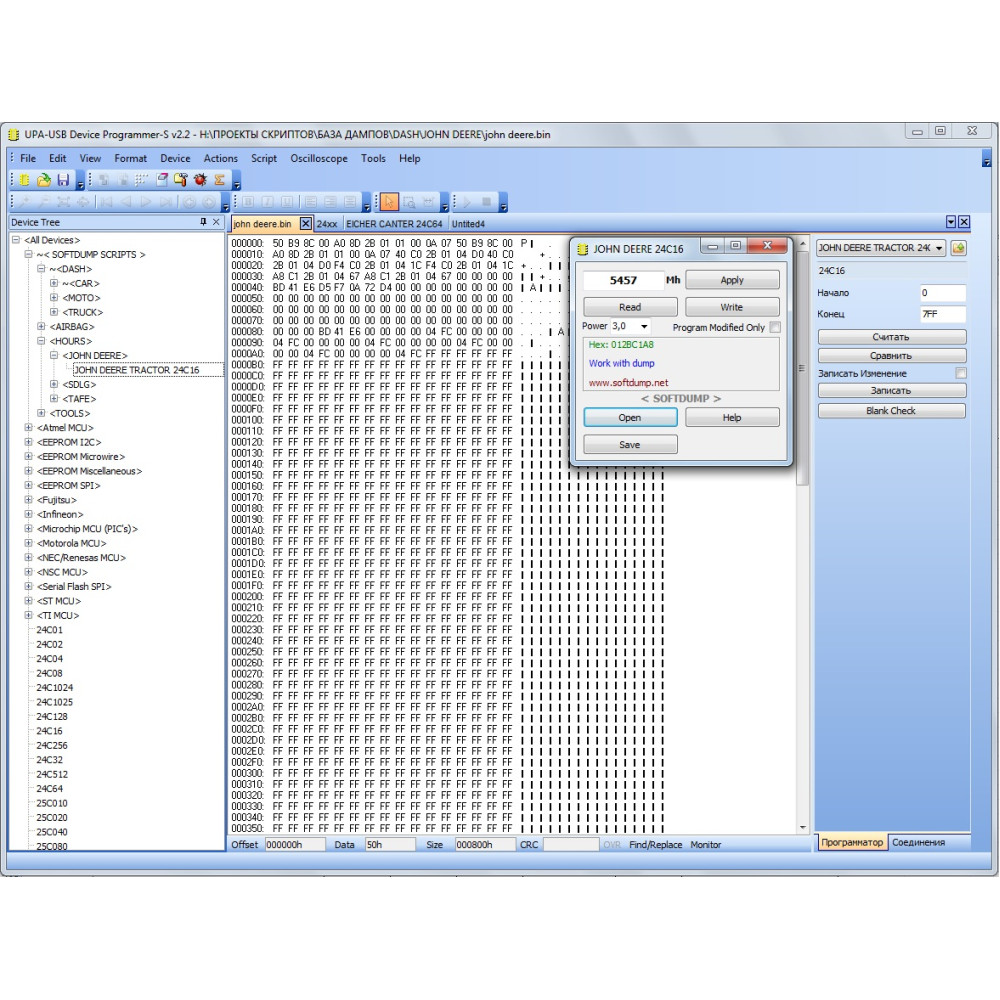Click the hammer configuration toolbar icon
Image resolution: width=1000 pixels, height=1000 pixels.
click(180, 180)
